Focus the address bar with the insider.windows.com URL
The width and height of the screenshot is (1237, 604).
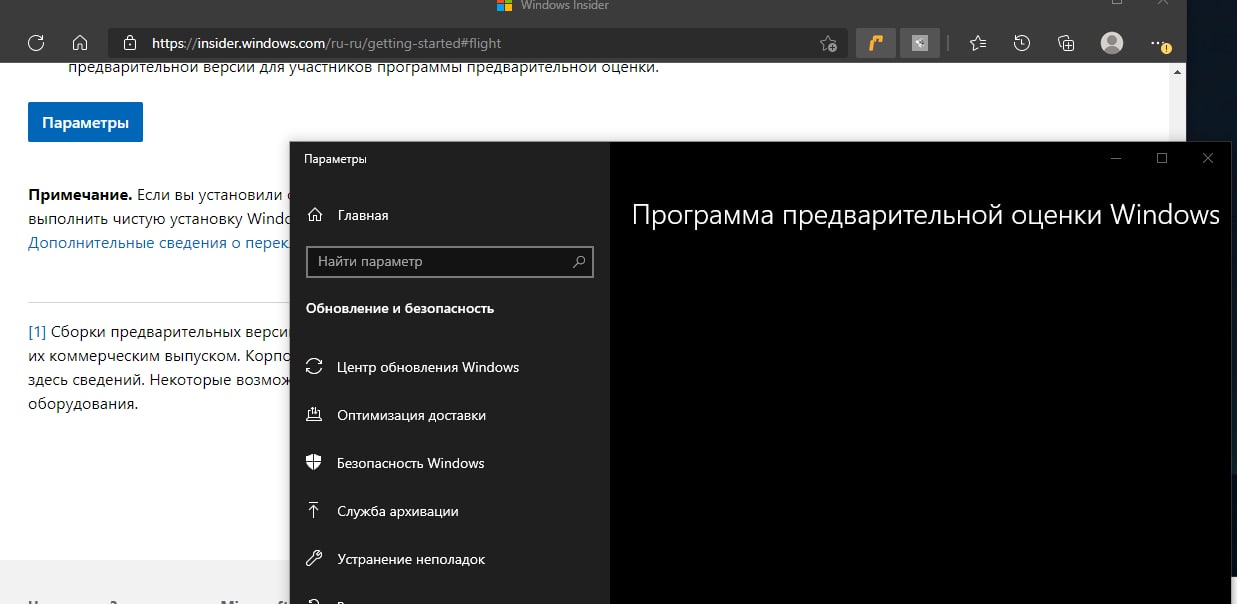tap(478, 43)
